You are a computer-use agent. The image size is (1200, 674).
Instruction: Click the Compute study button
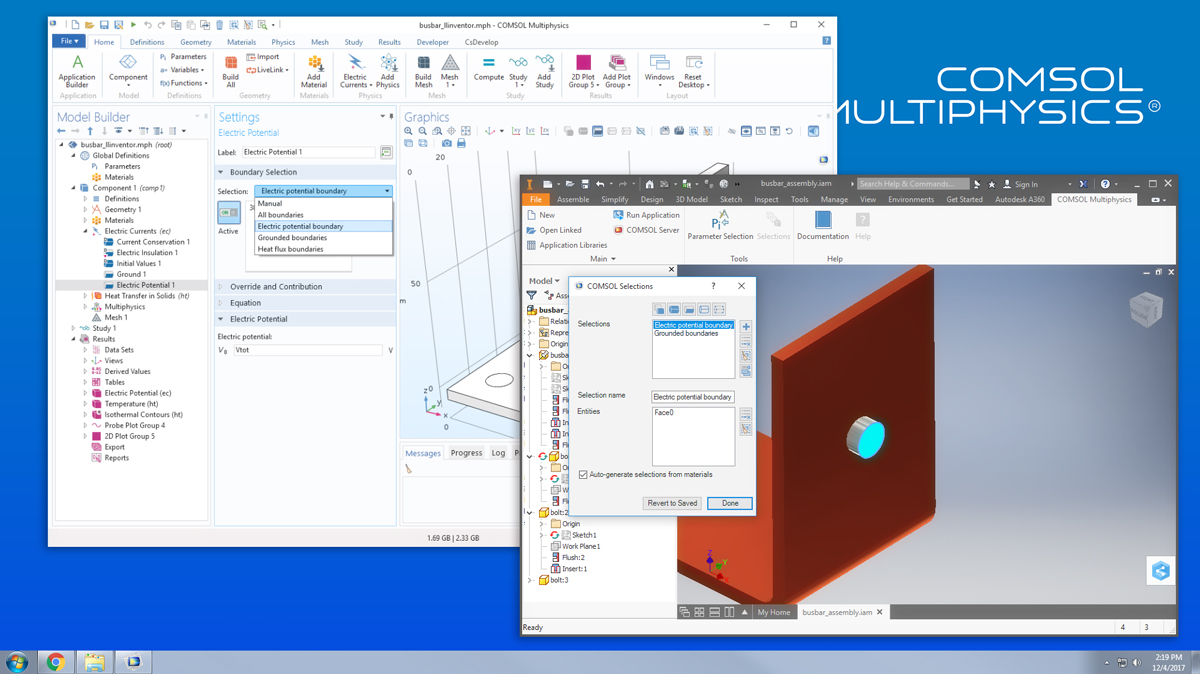tap(488, 68)
